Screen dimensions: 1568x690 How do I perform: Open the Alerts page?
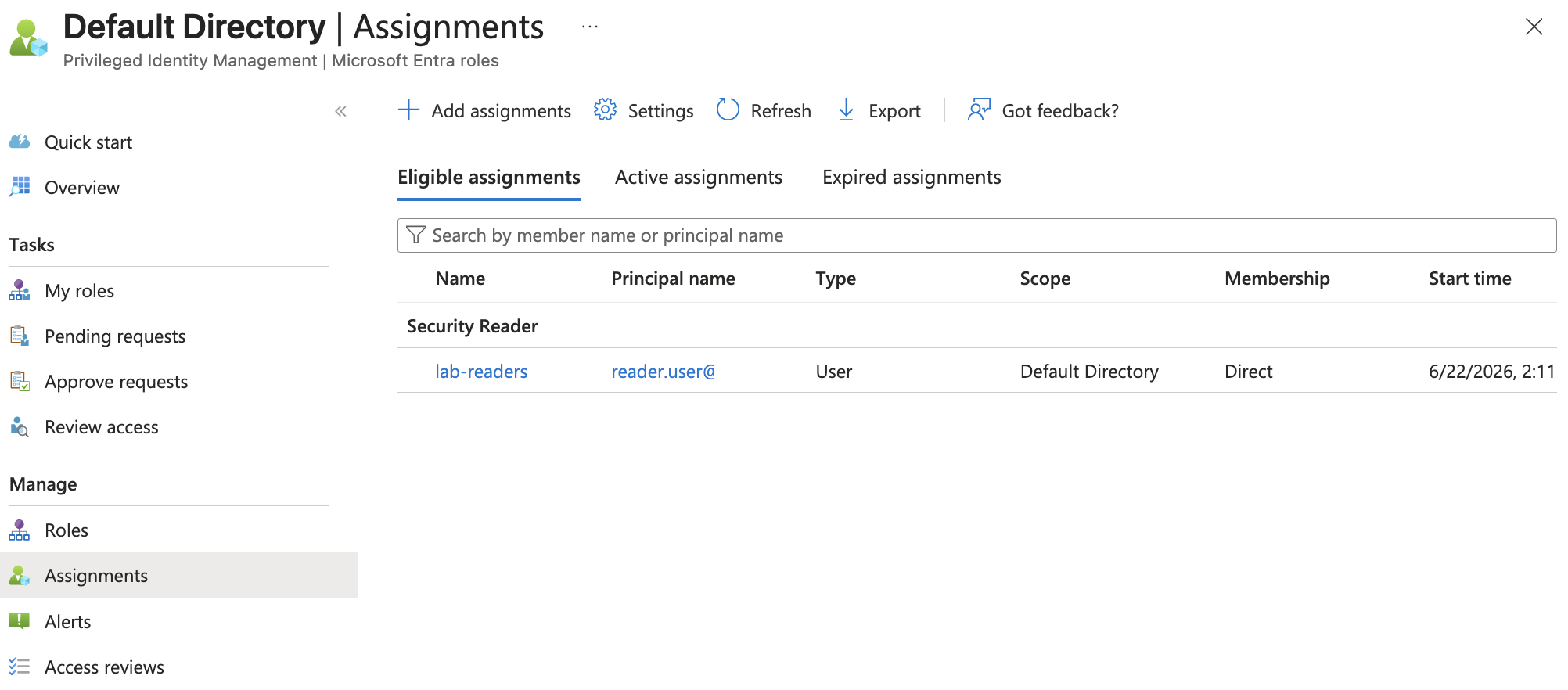click(x=68, y=621)
